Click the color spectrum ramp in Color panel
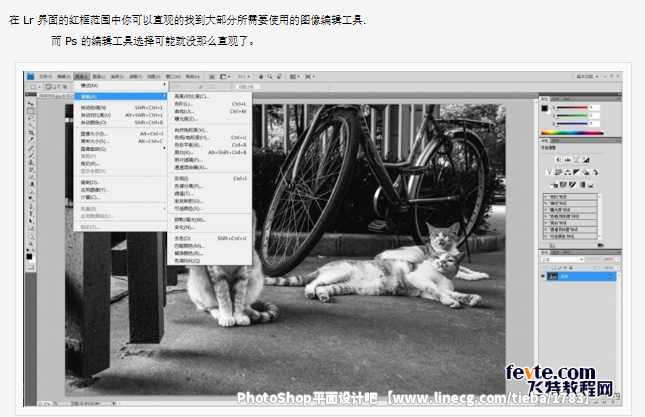 [572, 132]
